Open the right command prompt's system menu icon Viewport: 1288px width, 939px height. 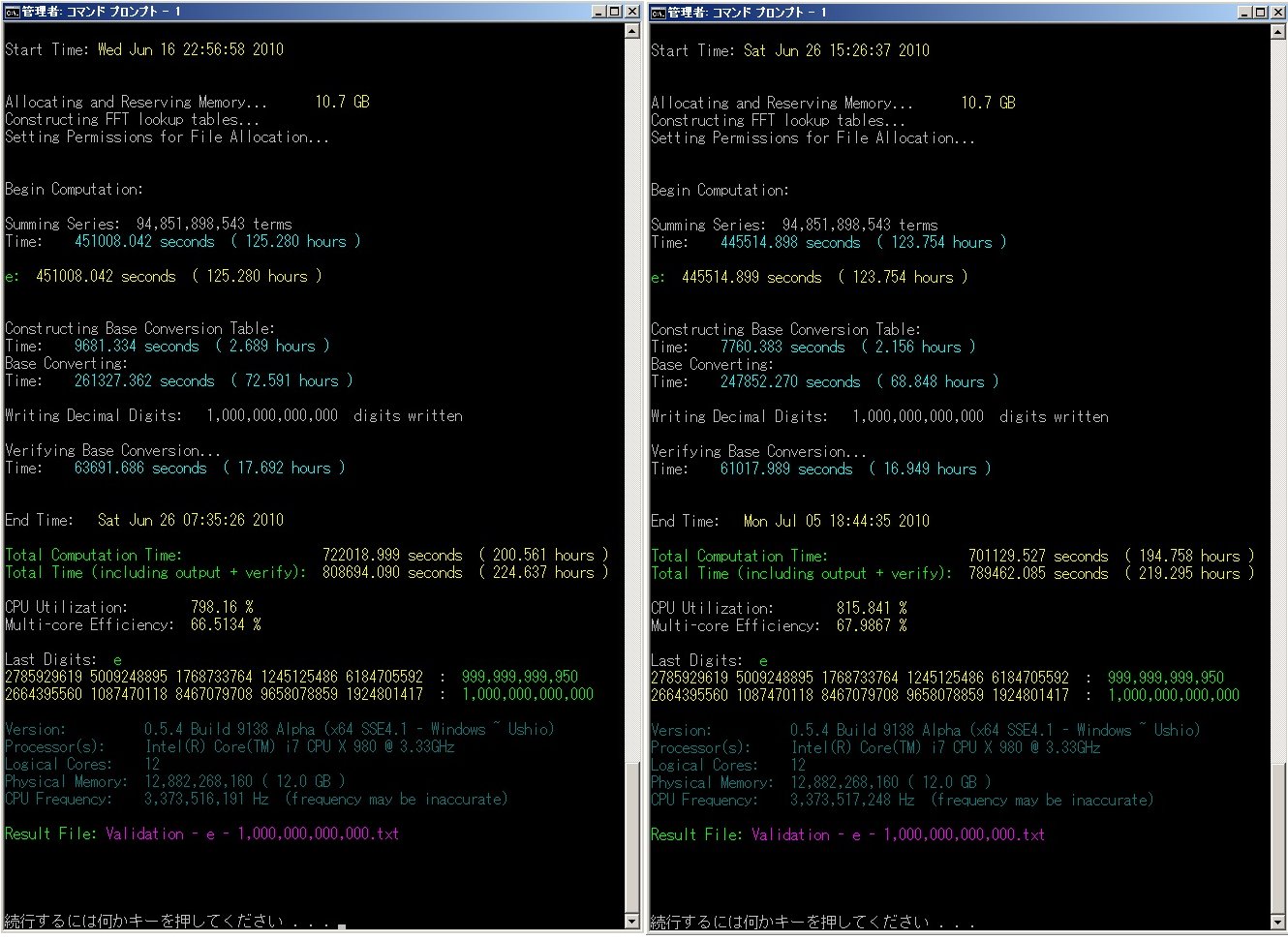click(x=658, y=12)
